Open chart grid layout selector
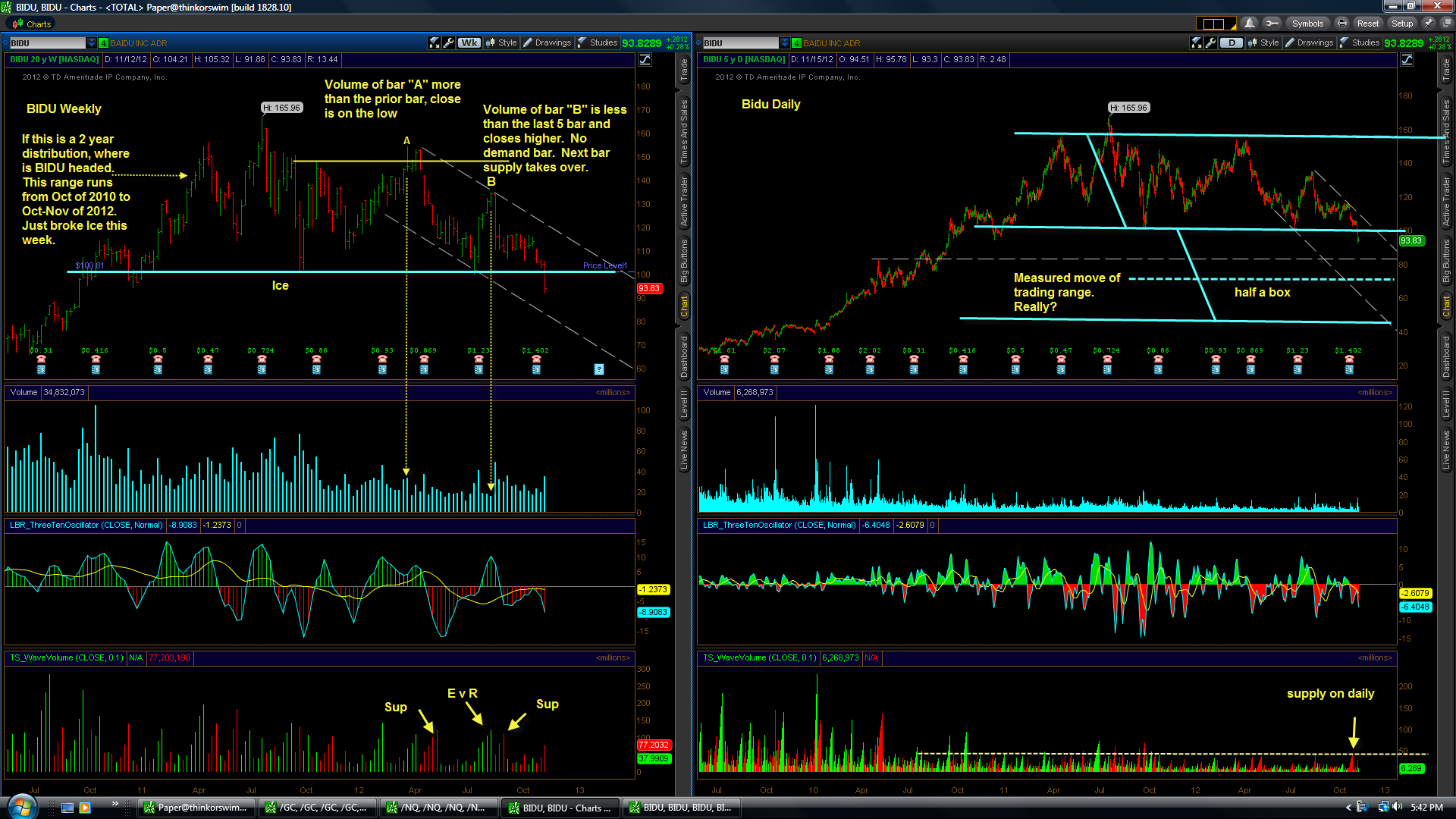Viewport: 1456px width, 819px height. [1216, 24]
